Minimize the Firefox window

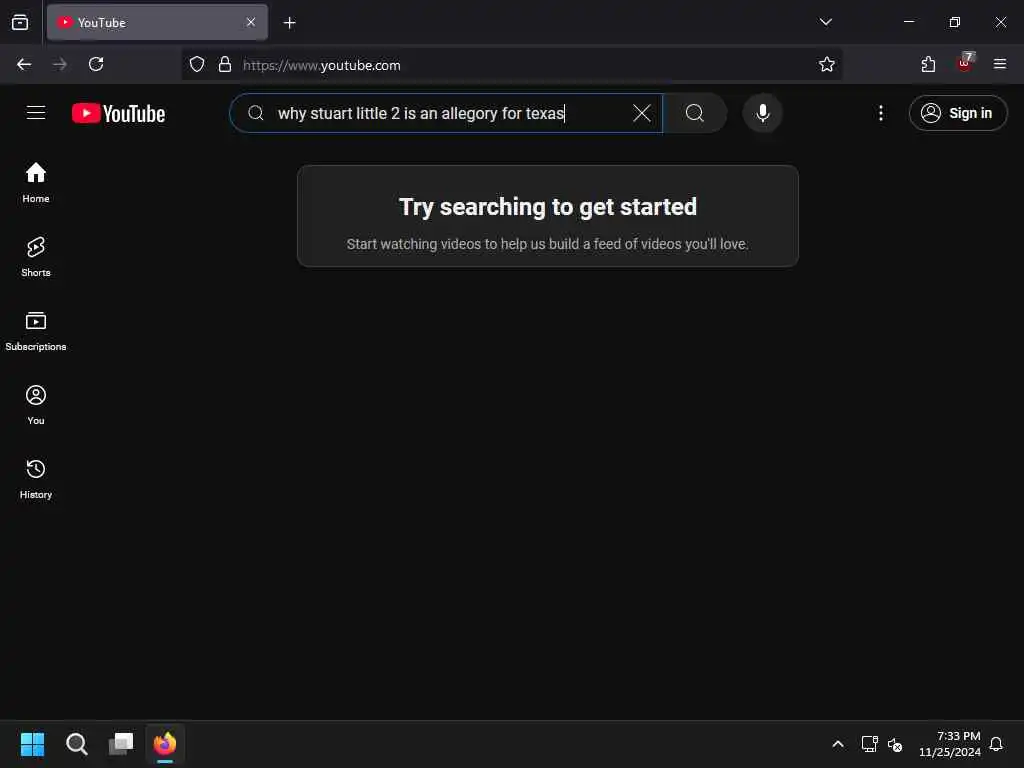tap(908, 22)
